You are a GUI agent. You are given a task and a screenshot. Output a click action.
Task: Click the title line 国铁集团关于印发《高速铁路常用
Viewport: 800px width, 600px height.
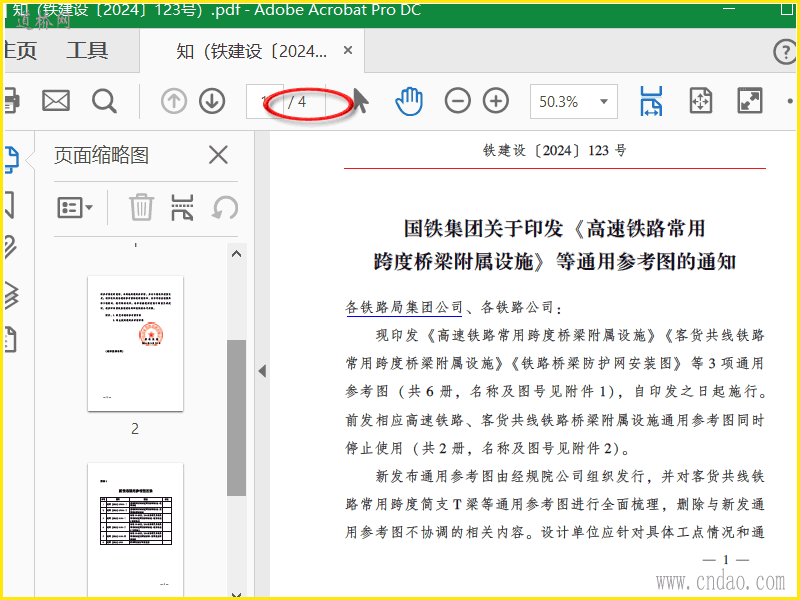555,228
